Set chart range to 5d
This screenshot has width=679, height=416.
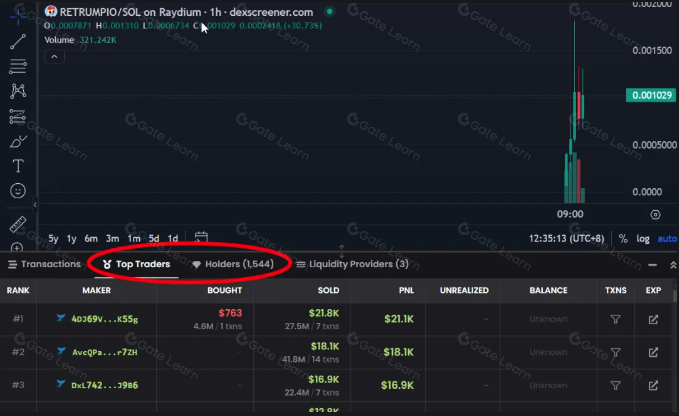[154, 239]
